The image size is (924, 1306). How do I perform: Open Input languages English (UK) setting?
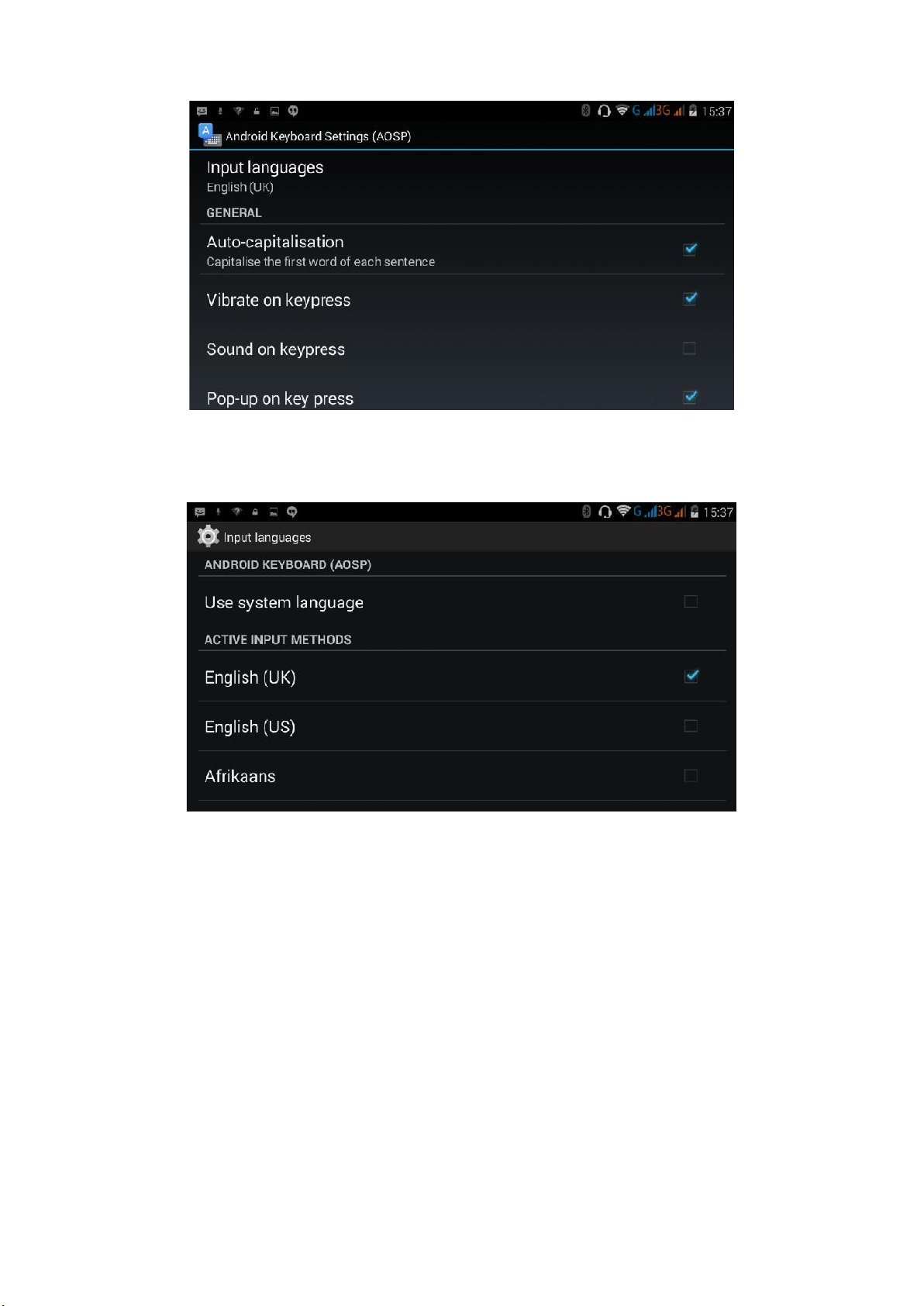pos(461,176)
